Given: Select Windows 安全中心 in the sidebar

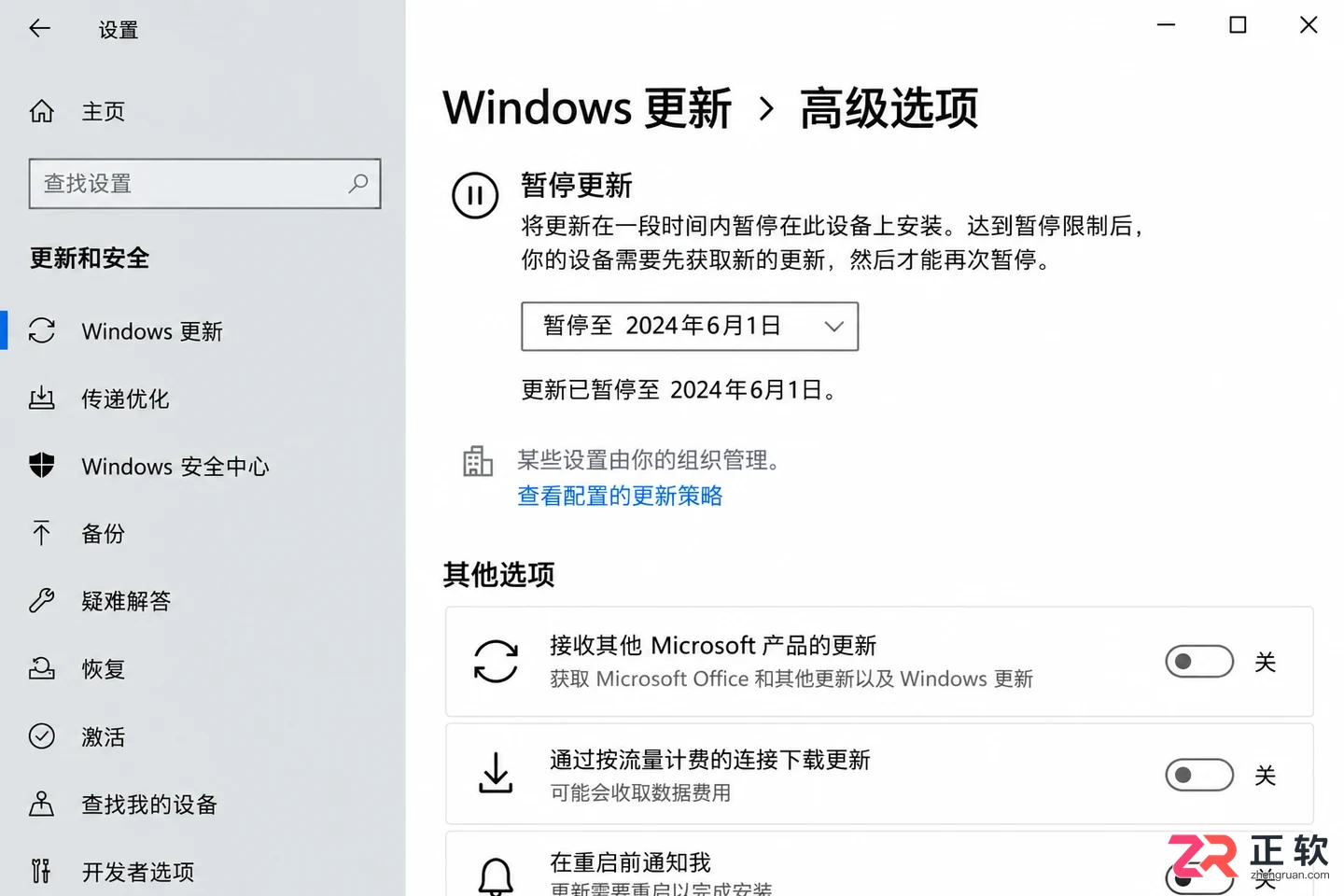Looking at the screenshot, I should [x=203, y=466].
